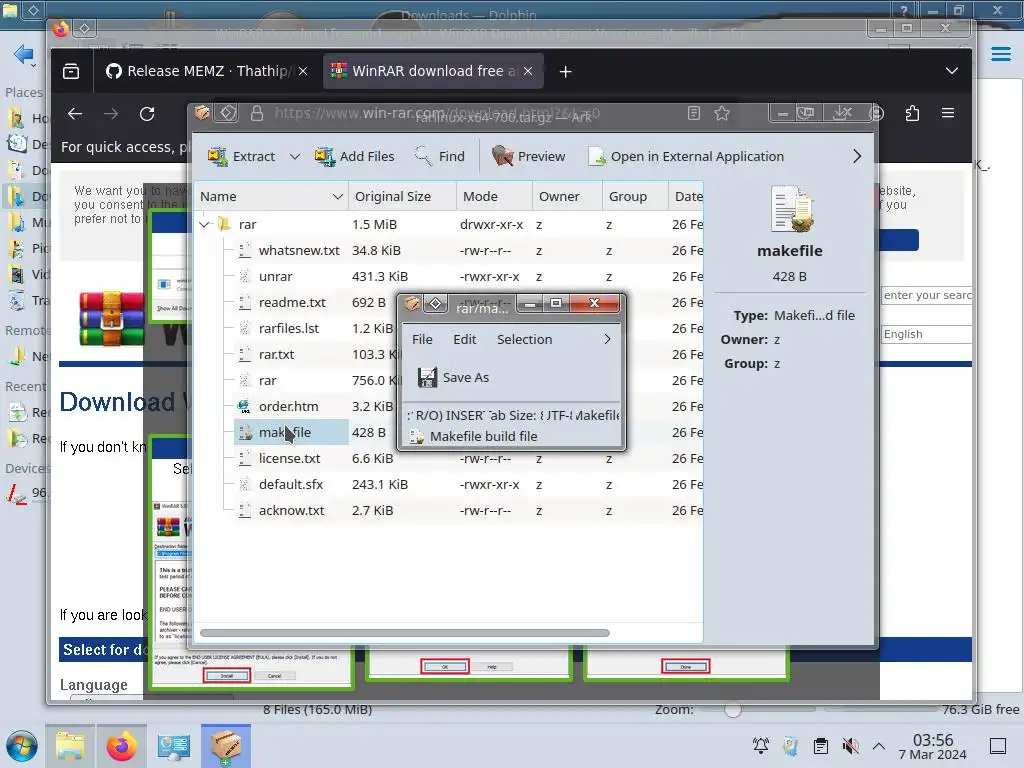Open Firefox View recent browsing icon
The image size is (1024, 768).
tap(71, 71)
